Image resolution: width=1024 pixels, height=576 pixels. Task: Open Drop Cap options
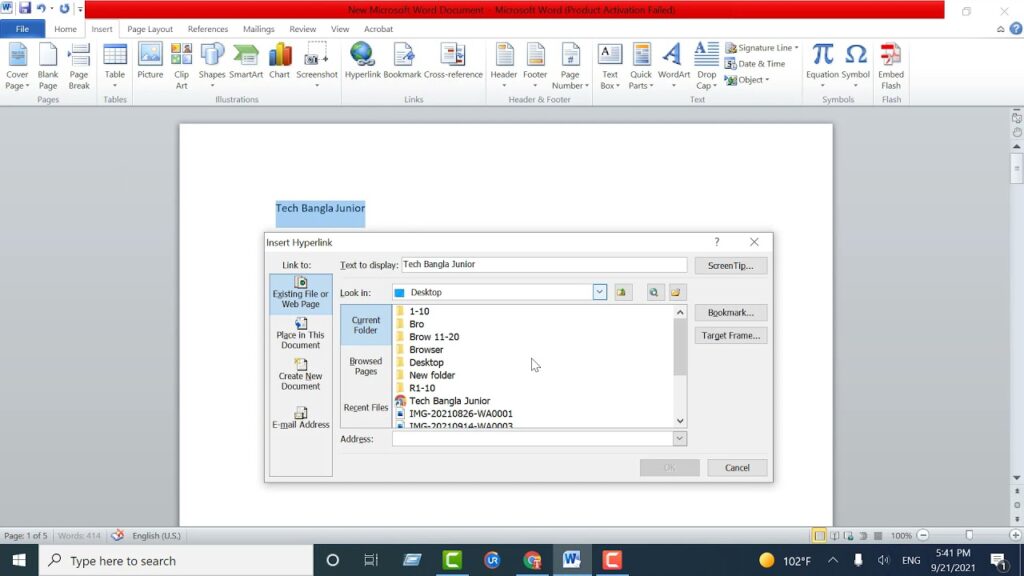click(x=706, y=66)
